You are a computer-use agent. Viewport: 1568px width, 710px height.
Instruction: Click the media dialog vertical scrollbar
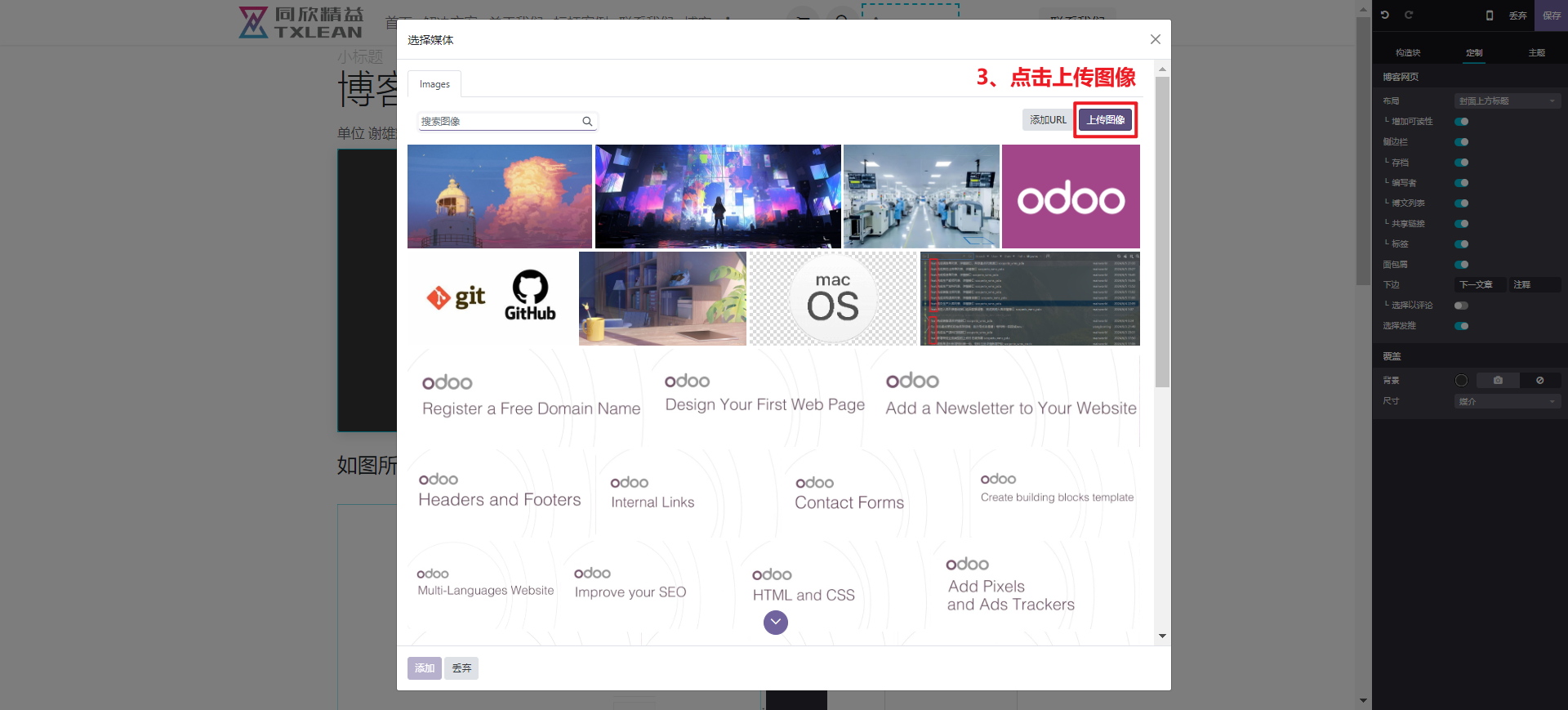point(1162,232)
